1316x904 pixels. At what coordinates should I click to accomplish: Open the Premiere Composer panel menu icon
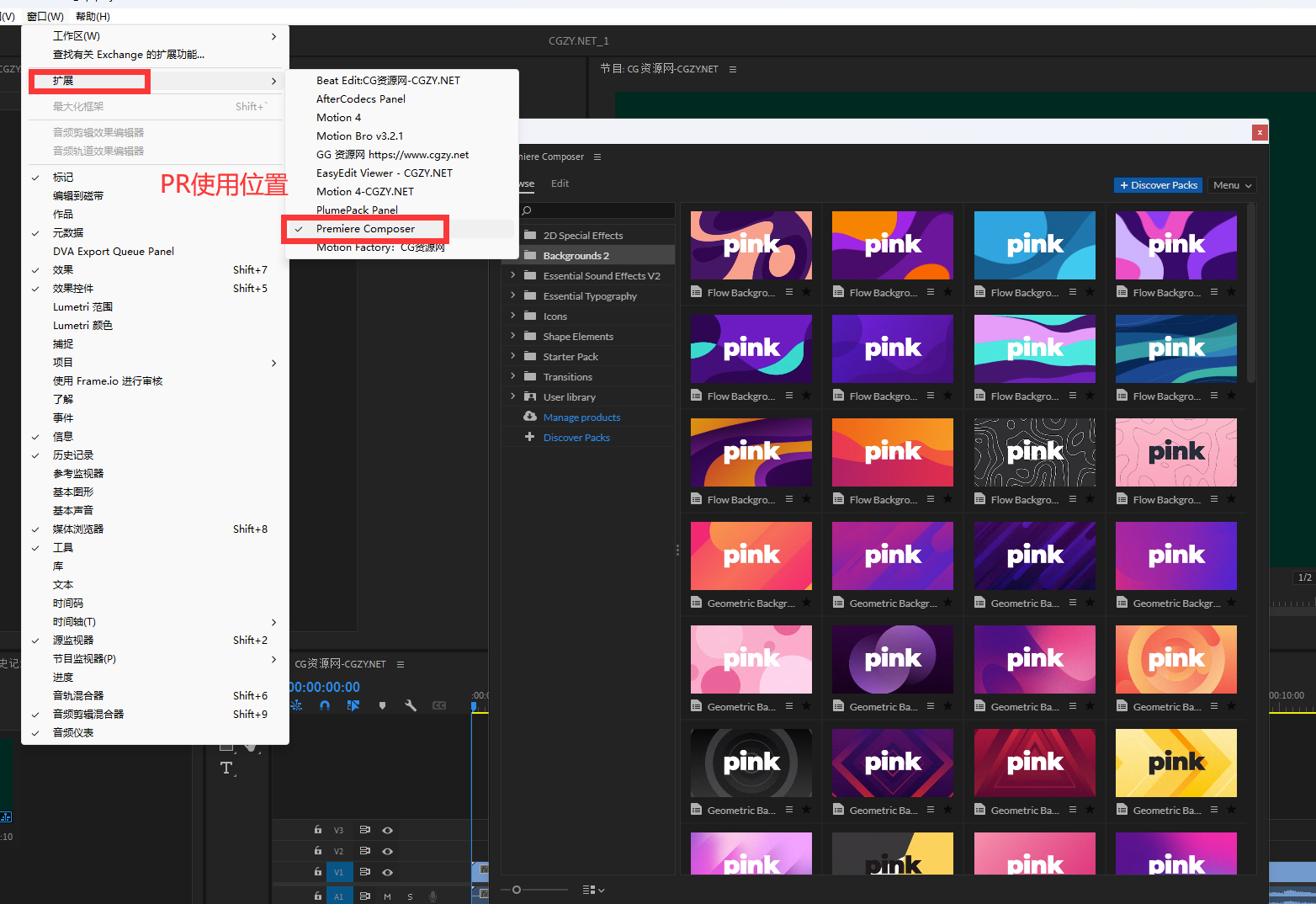tap(597, 157)
